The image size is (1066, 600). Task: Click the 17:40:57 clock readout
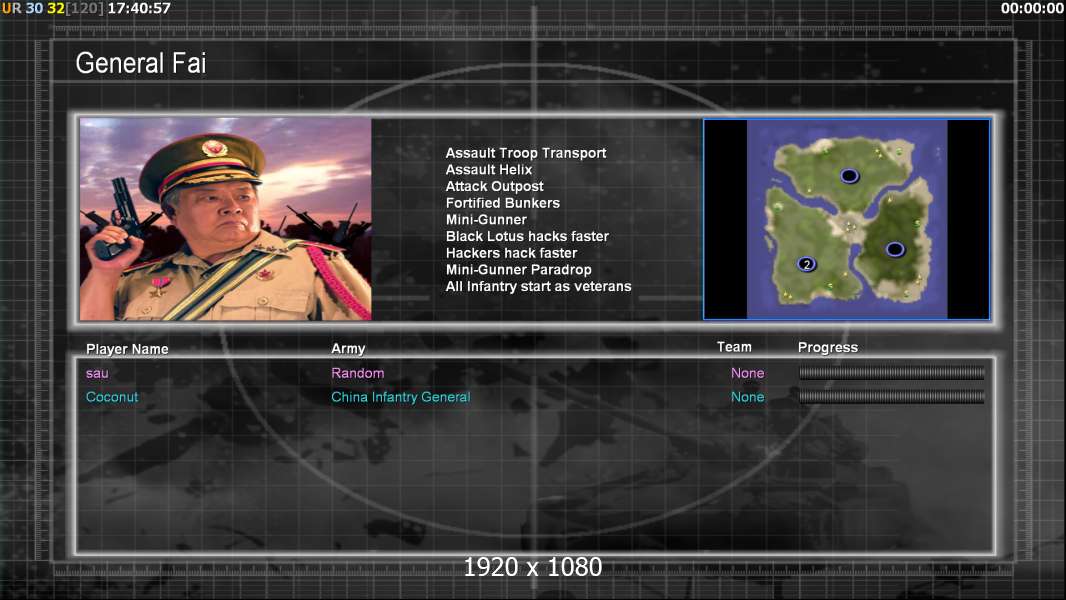pos(139,8)
